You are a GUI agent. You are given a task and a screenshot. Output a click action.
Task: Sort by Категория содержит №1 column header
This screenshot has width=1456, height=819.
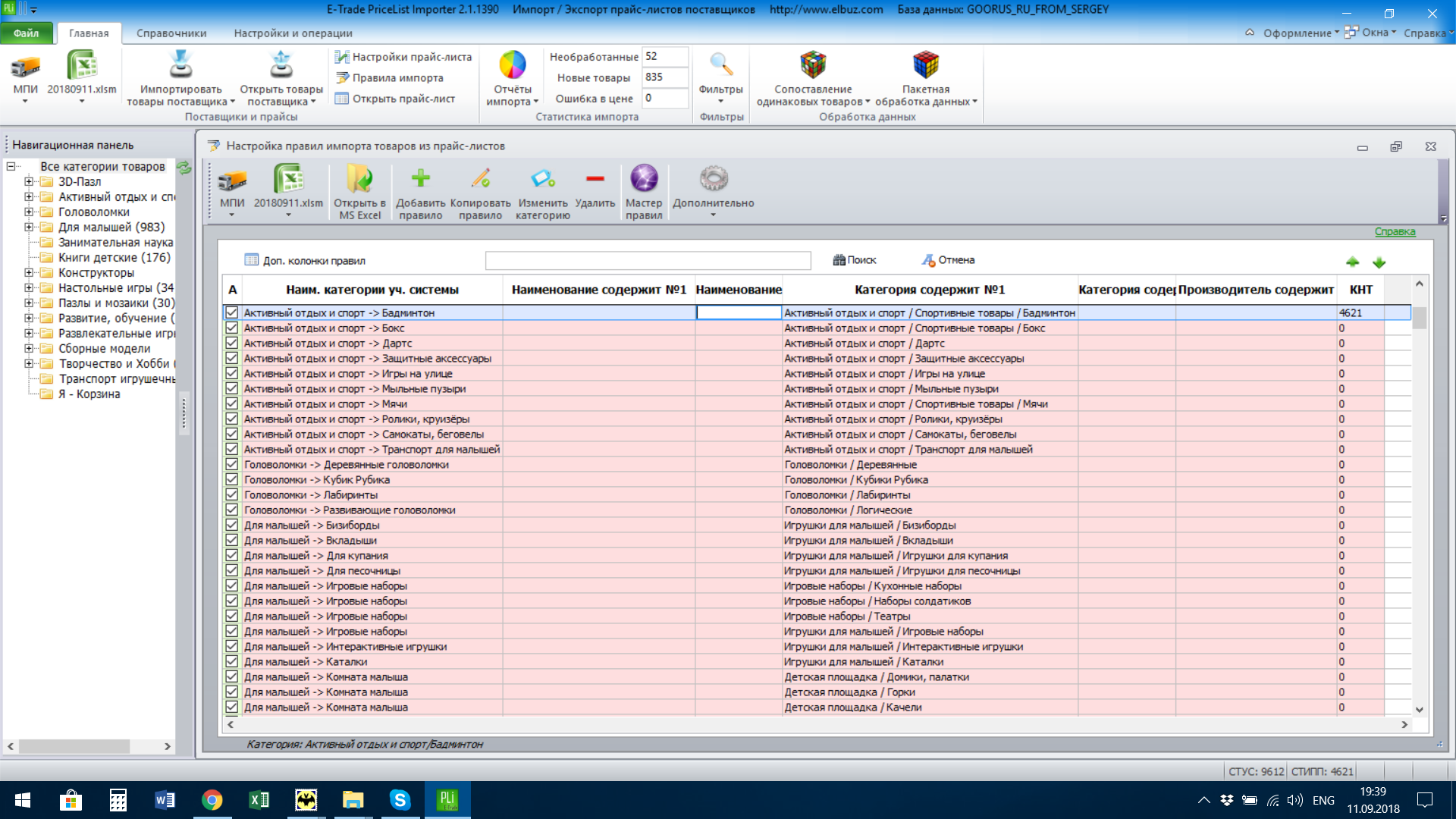point(930,290)
